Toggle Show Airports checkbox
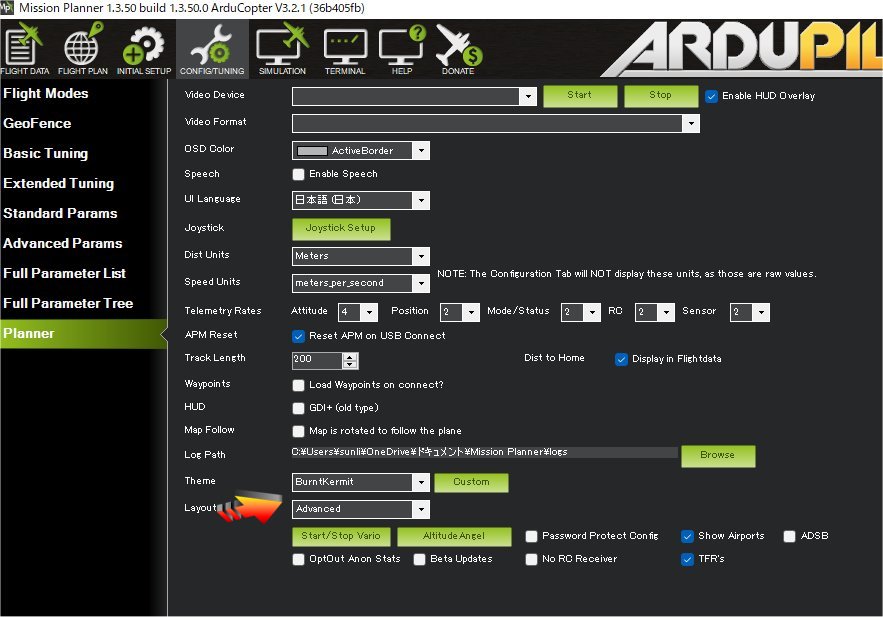The width and height of the screenshot is (883, 617). tap(687, 536)
